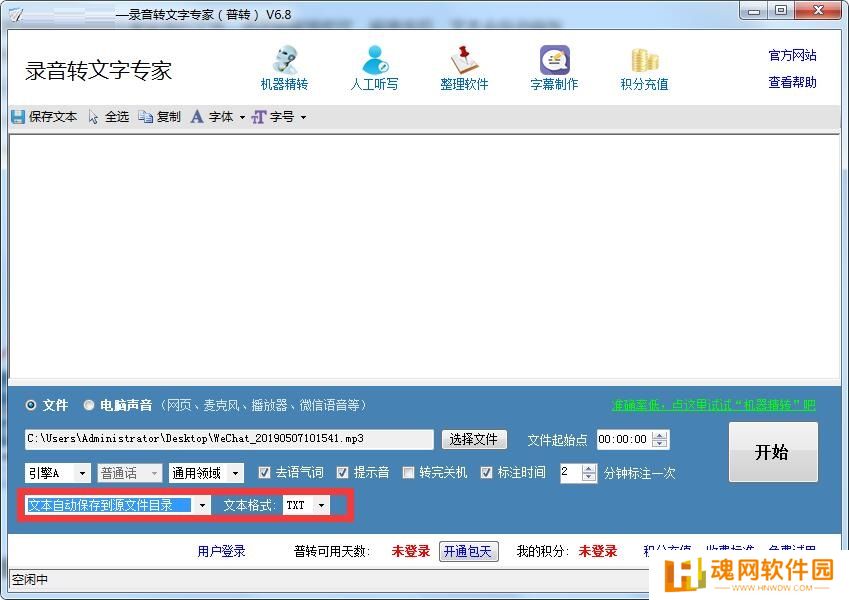Click the 字幕制作 label
The width and height of the screenshot is (849, 600).
click(x=554, y=84)
